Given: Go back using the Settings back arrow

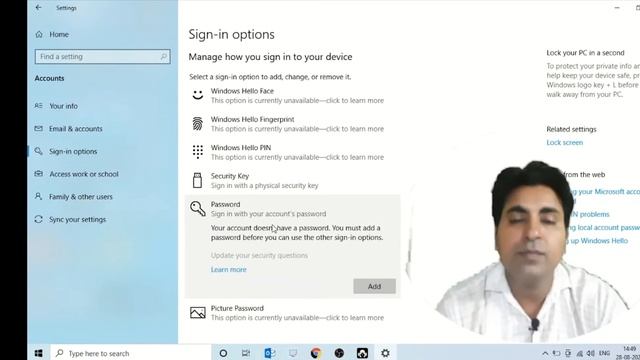Looking at the screenshot, I should coord(38,7).
